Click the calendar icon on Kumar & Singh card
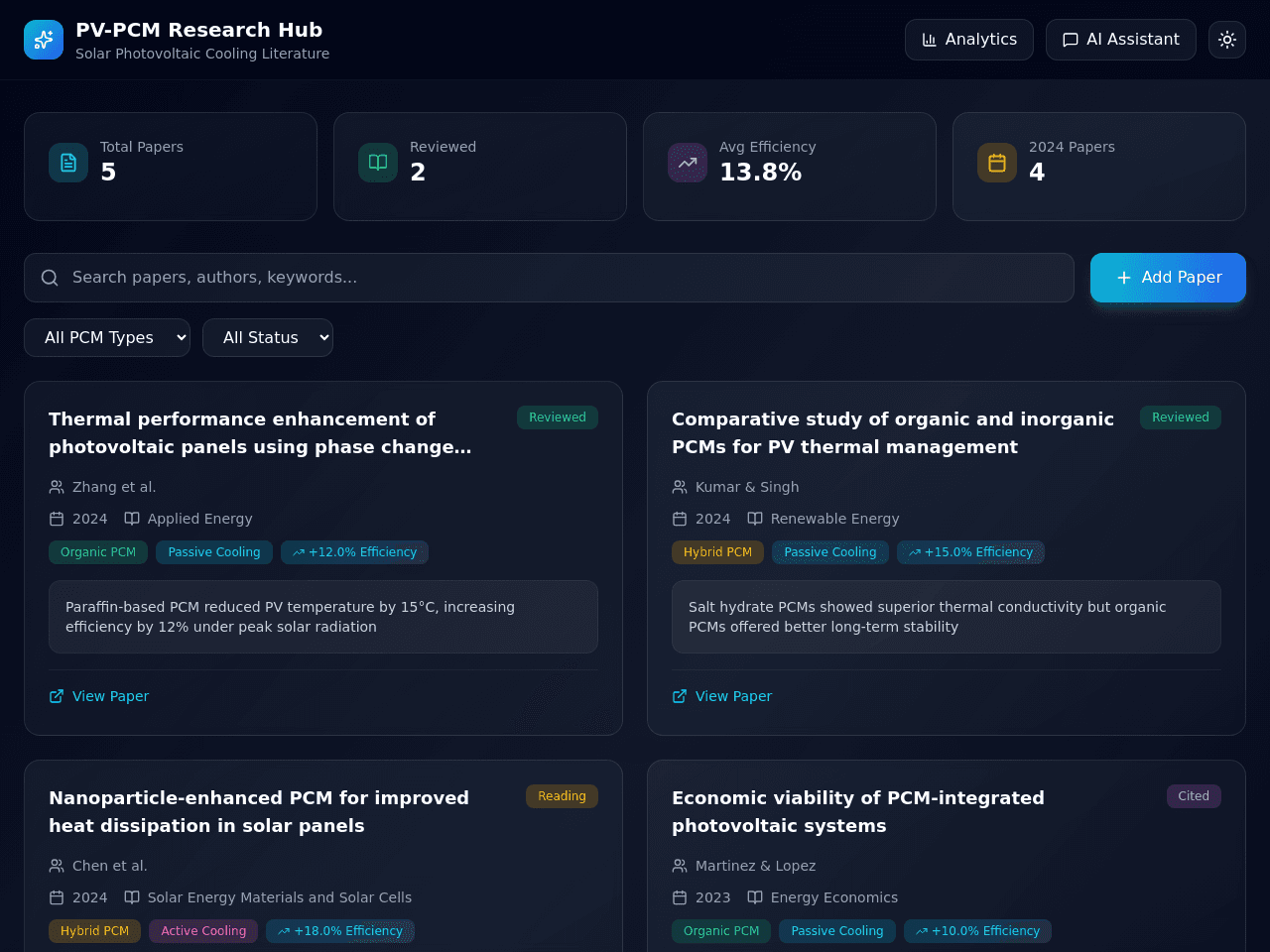 click(680, 519)
